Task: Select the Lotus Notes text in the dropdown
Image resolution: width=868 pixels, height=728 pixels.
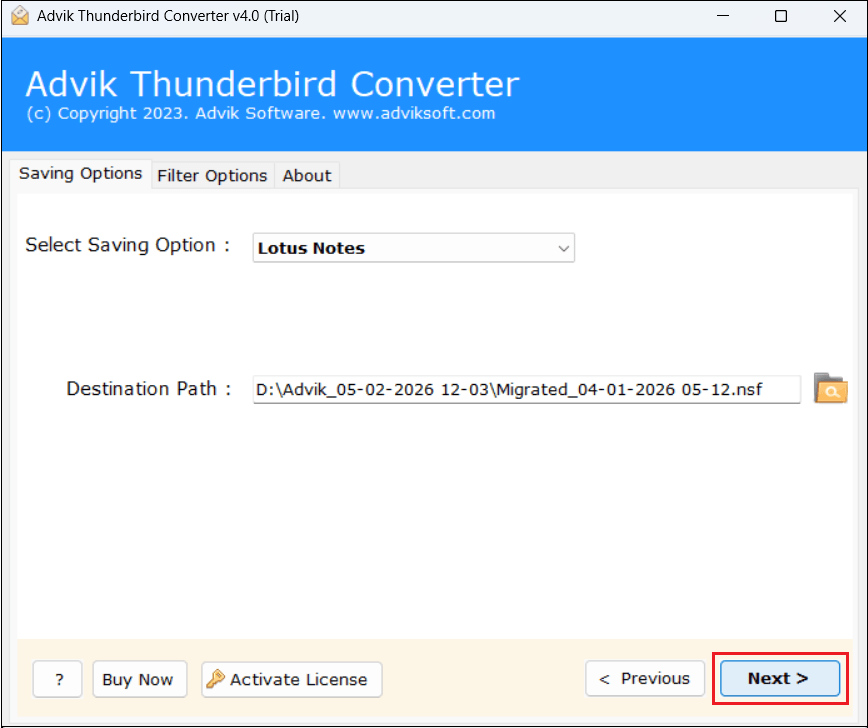Action: (x=311, y=247)
